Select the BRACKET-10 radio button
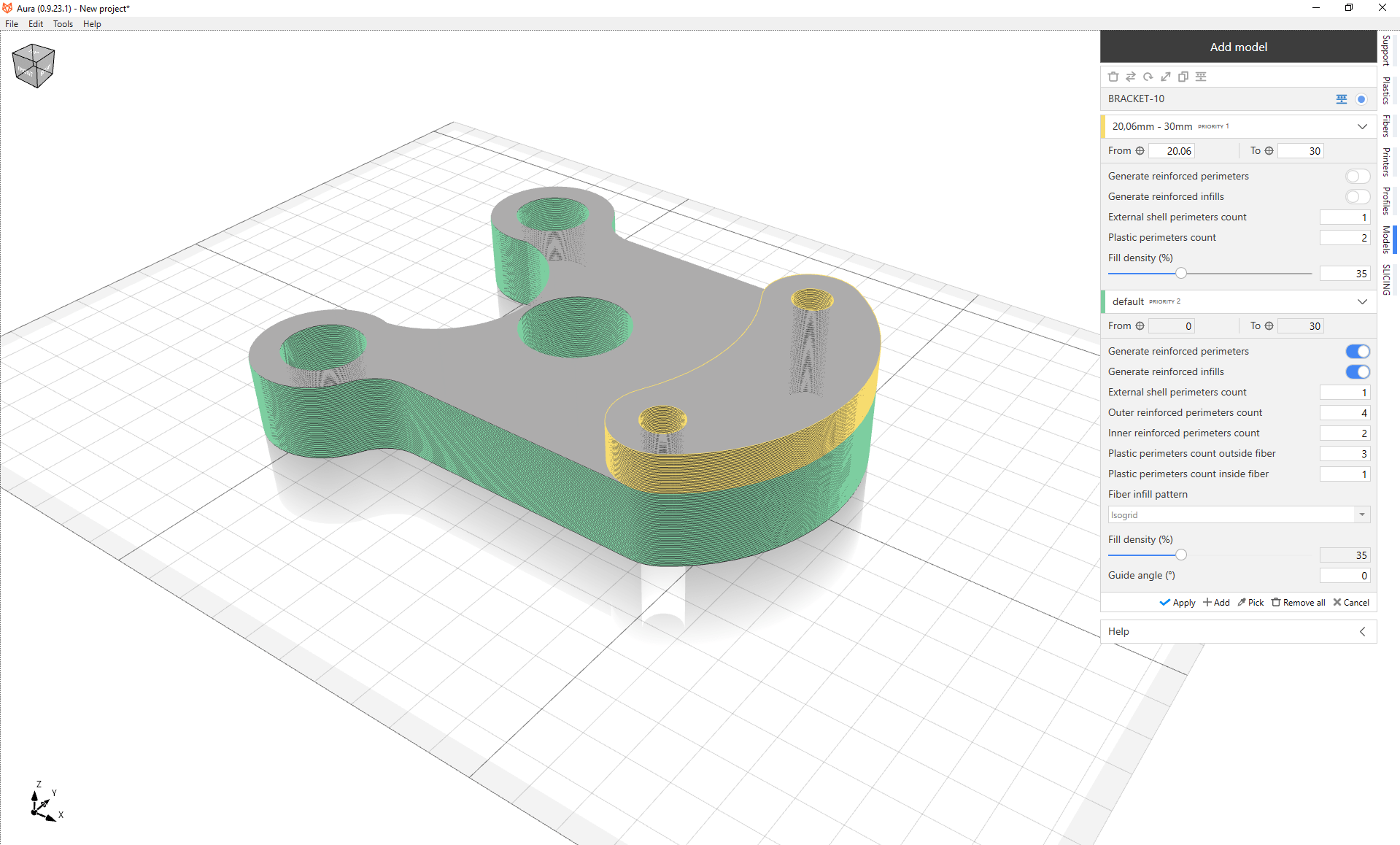This screenshot has width=1400, height=845. 1361,99
